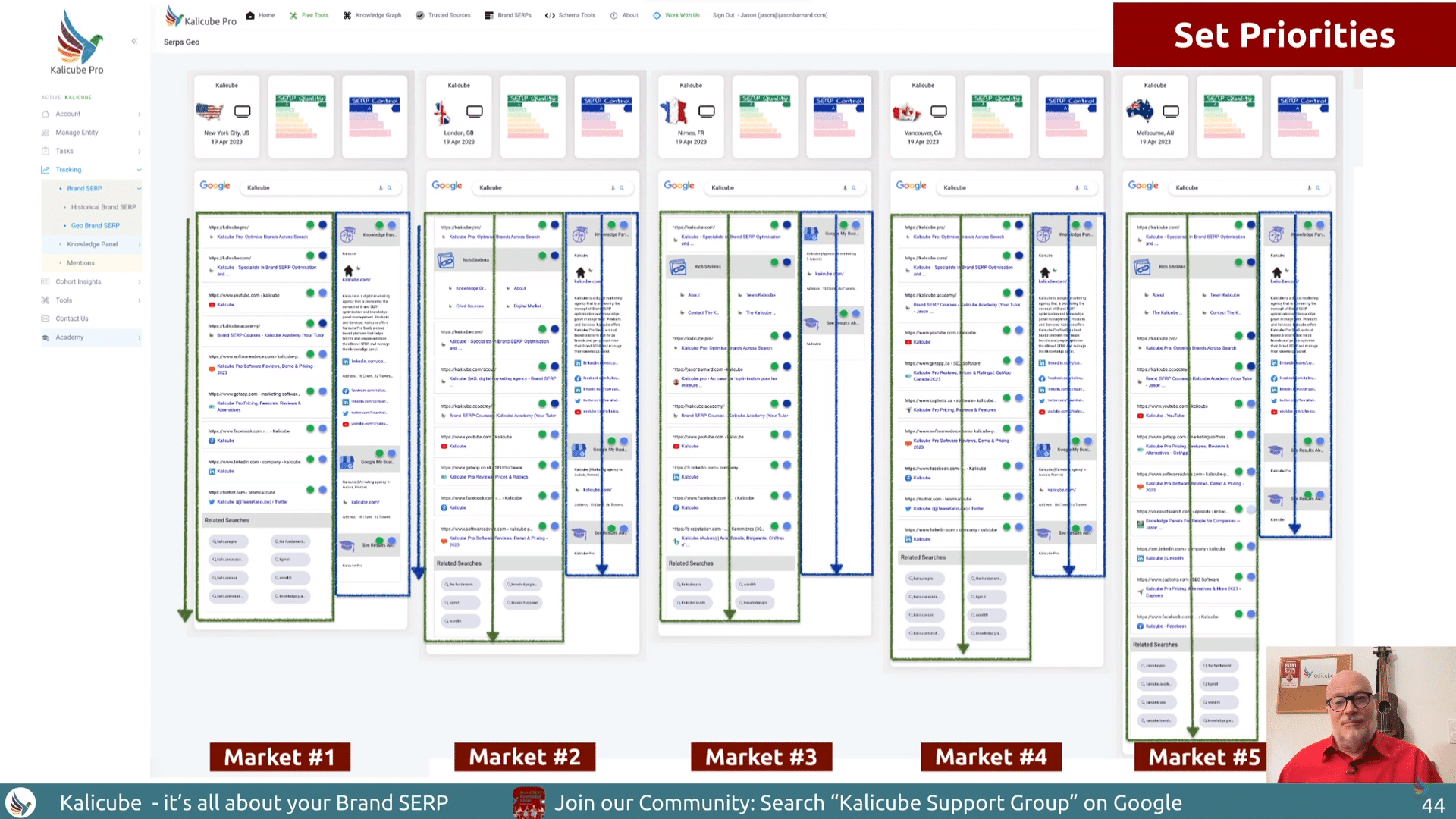The width and height of the screenshot is (1456, 819).
Task: Click desktop monitor icon in New York card
Action: (243, 111)
